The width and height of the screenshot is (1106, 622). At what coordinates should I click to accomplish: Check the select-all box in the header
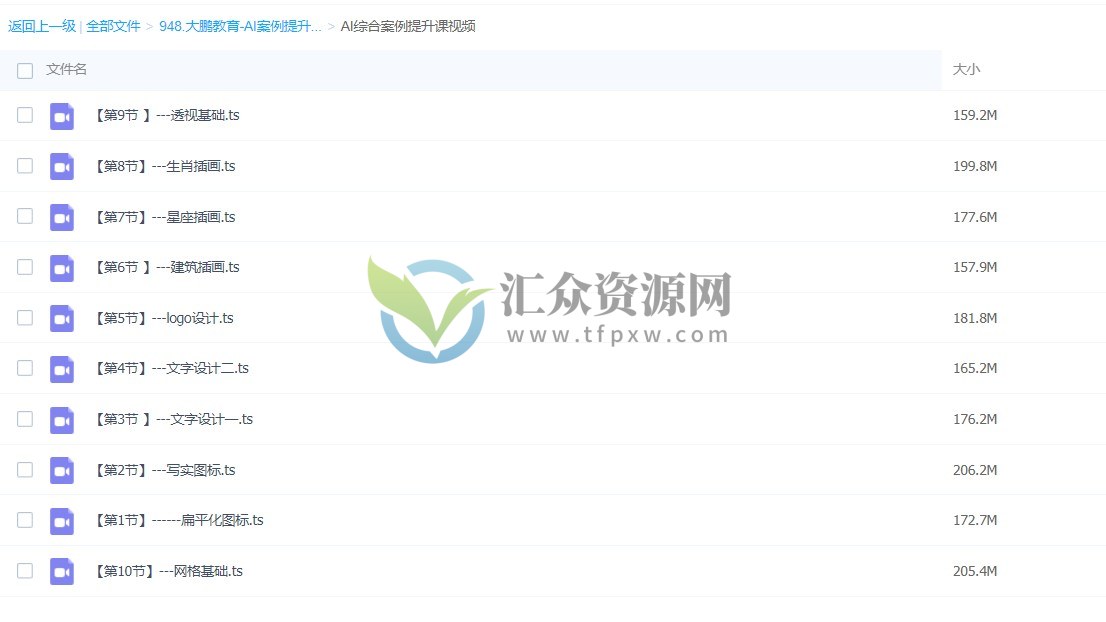coord(25,71)
